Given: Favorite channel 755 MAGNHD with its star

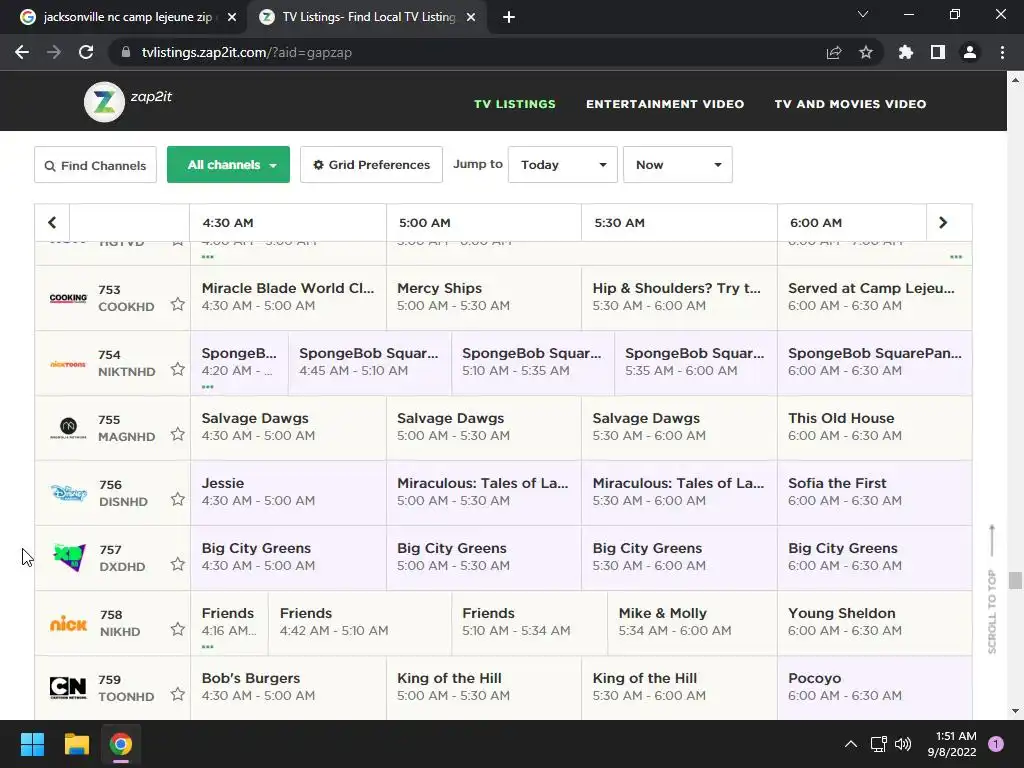Looking at the screenshot, I should [178, 434].
